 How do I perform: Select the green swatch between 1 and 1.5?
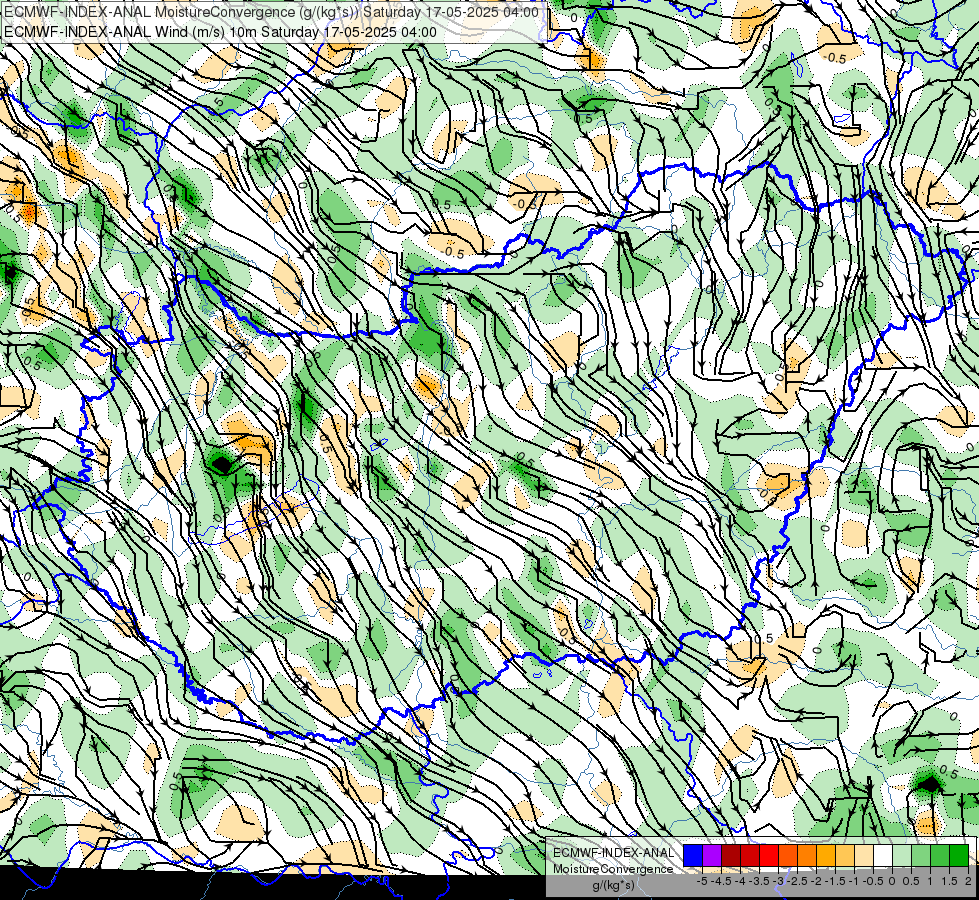click(x=940, y=856)
